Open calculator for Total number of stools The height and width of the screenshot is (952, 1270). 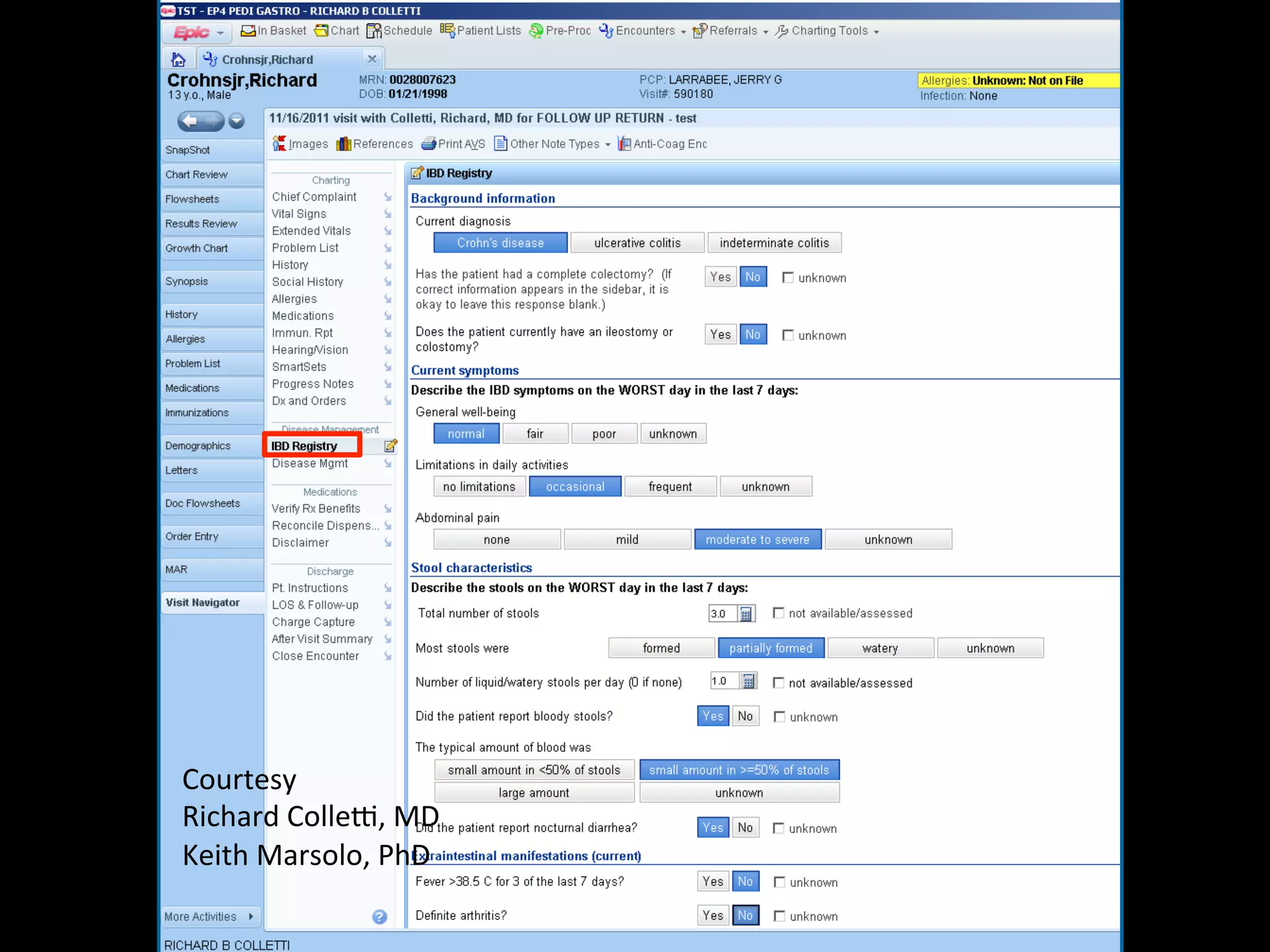[x=746, y=614]
